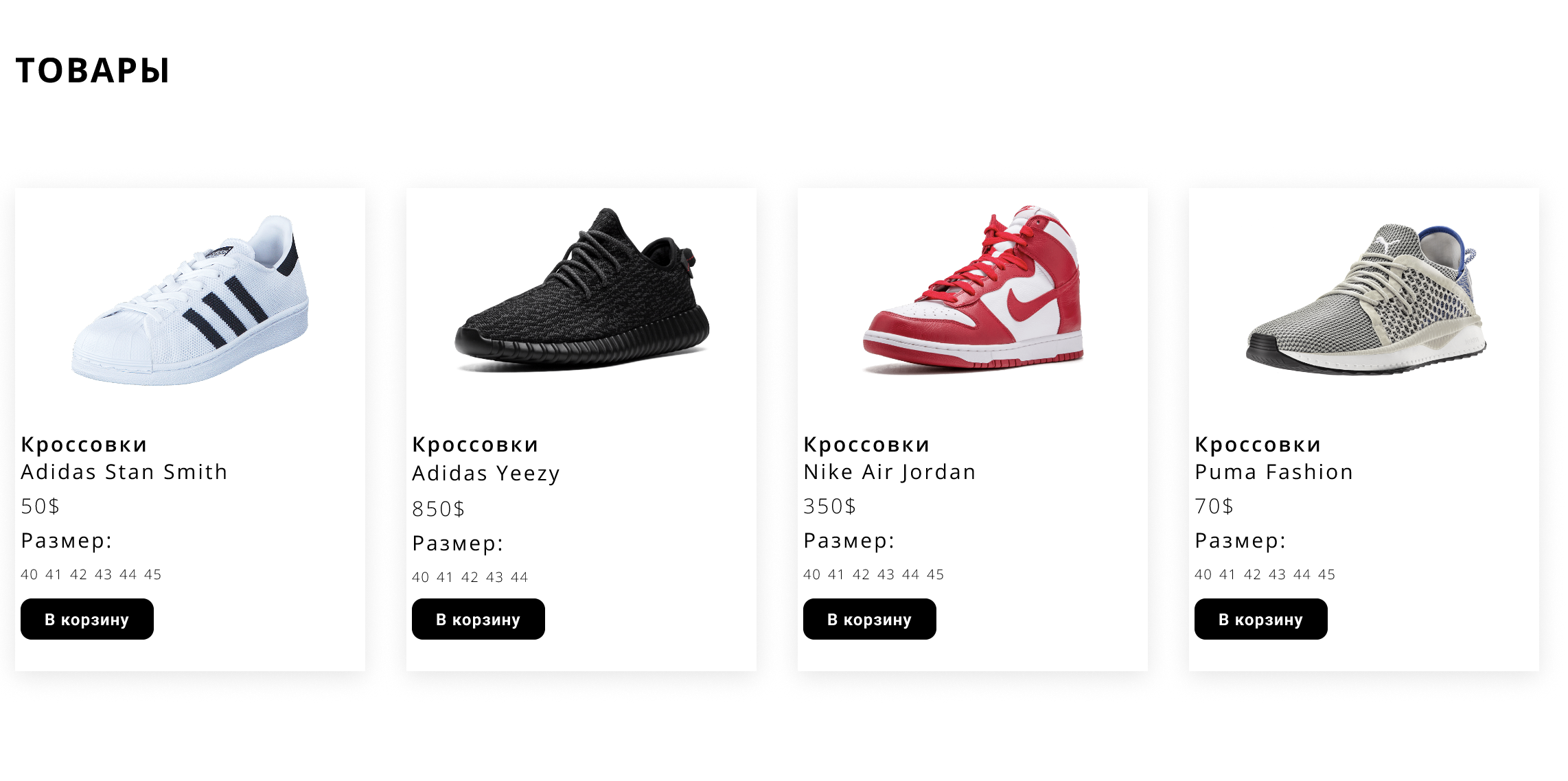The width and height of the screenshot is (1568, 781).
Task: Open the red Nike Air Jordan image
Action: coord(973,288)
